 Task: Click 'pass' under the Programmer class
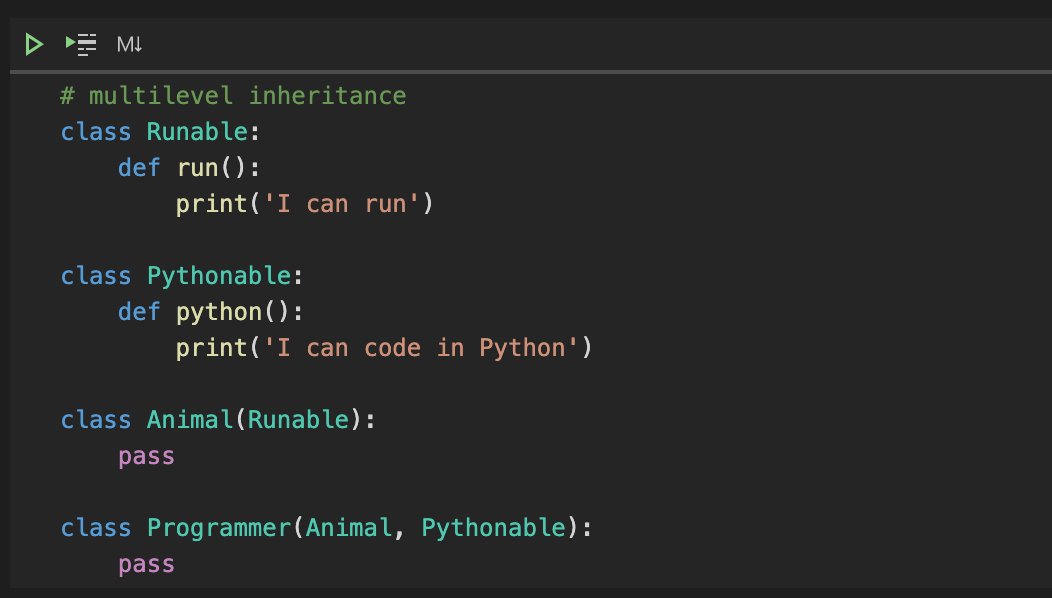146,564
